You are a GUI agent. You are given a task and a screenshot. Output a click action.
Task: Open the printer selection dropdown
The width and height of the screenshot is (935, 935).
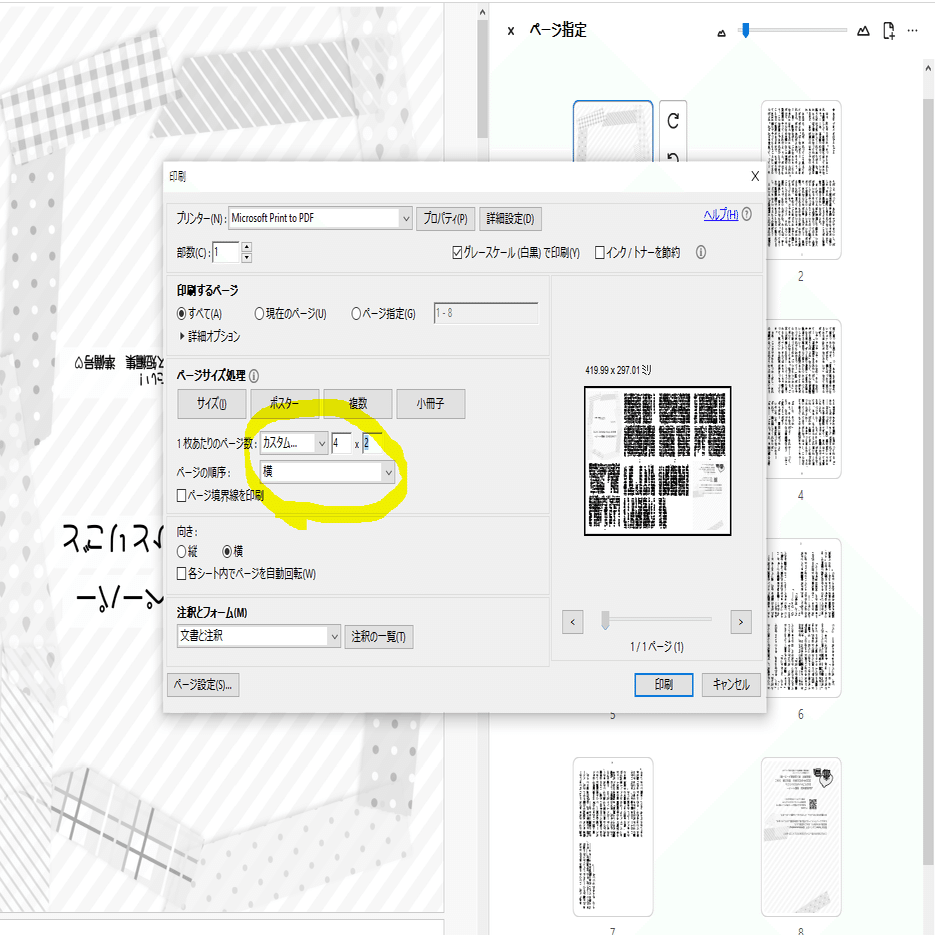pos(404,218)
